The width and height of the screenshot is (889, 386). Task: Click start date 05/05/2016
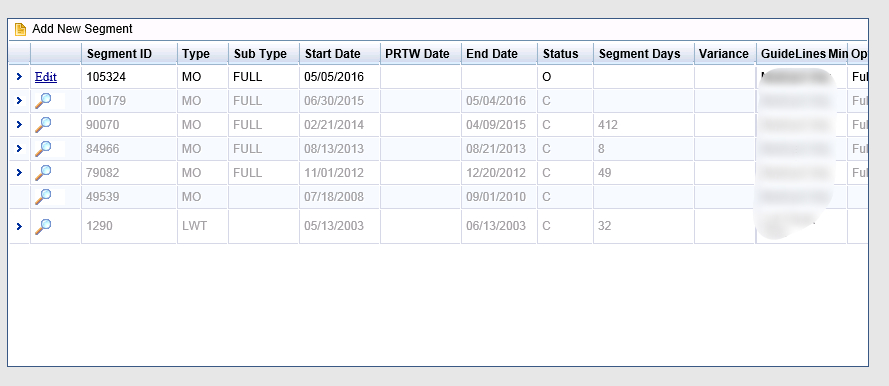coord(334,77)
